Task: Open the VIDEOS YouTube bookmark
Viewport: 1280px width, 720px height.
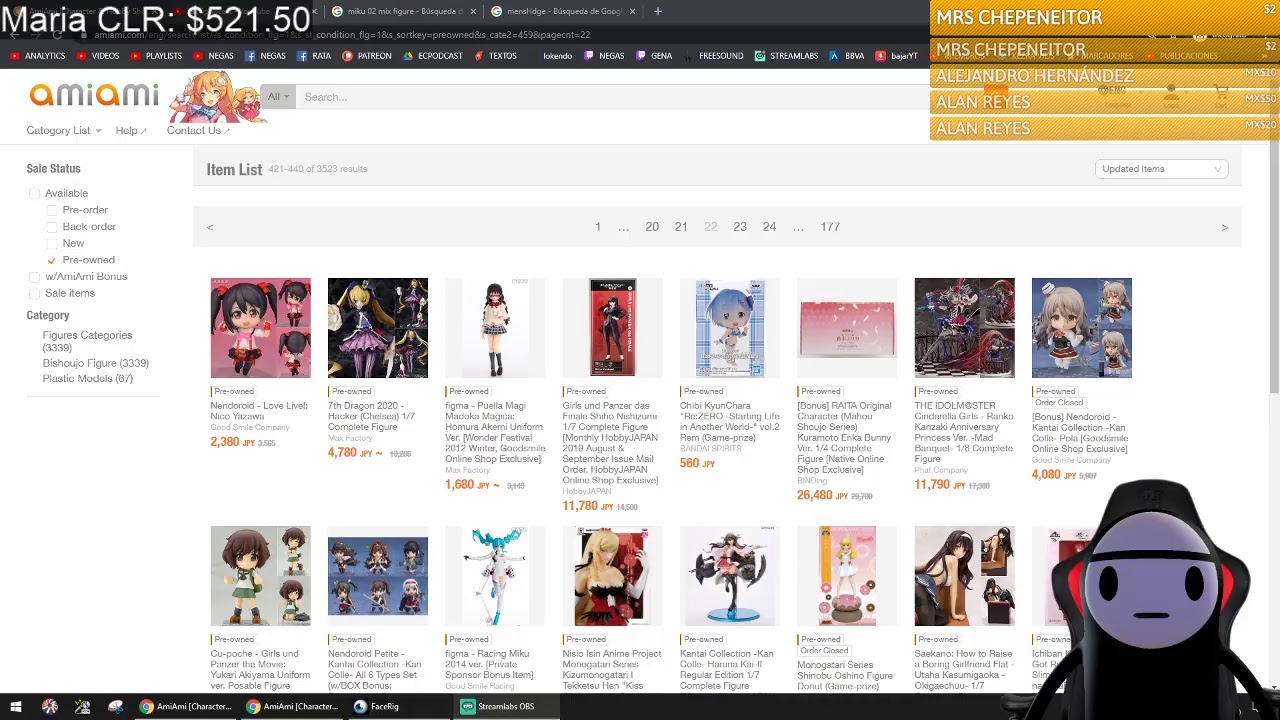Action: tap(98, 56)
